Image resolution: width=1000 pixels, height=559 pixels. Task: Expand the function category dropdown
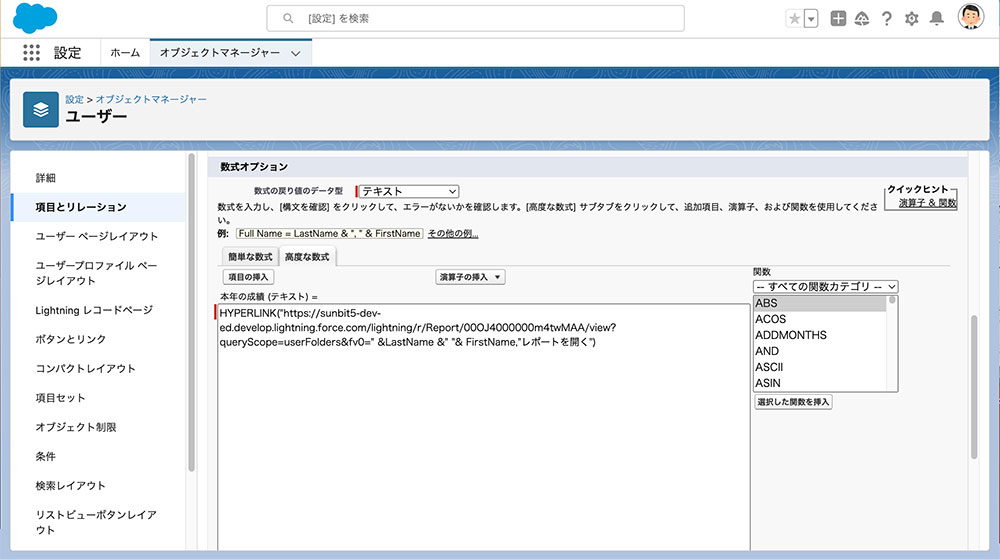[825, 286]
